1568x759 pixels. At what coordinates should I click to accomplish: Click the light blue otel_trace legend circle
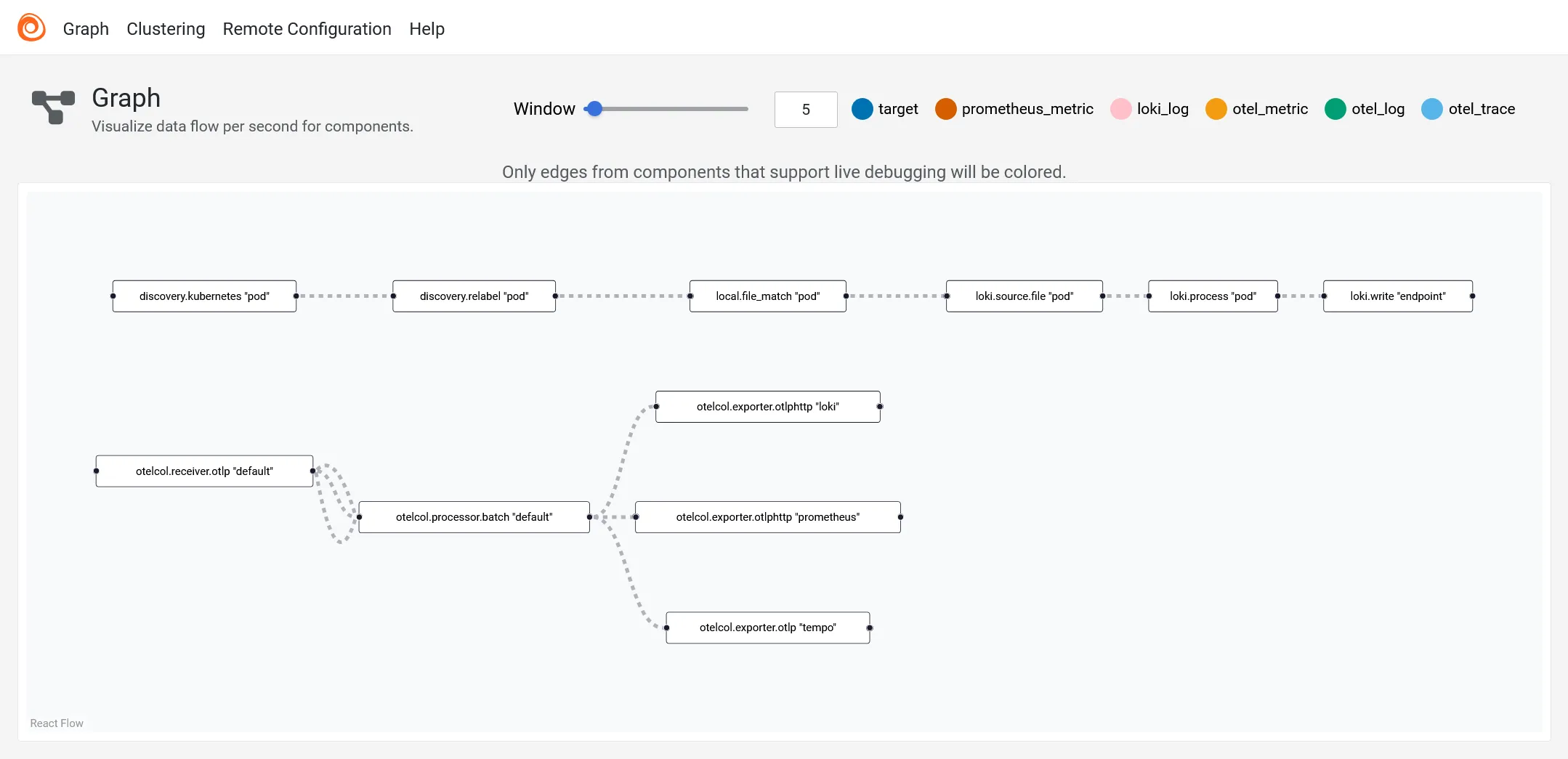click(1431, 109)
